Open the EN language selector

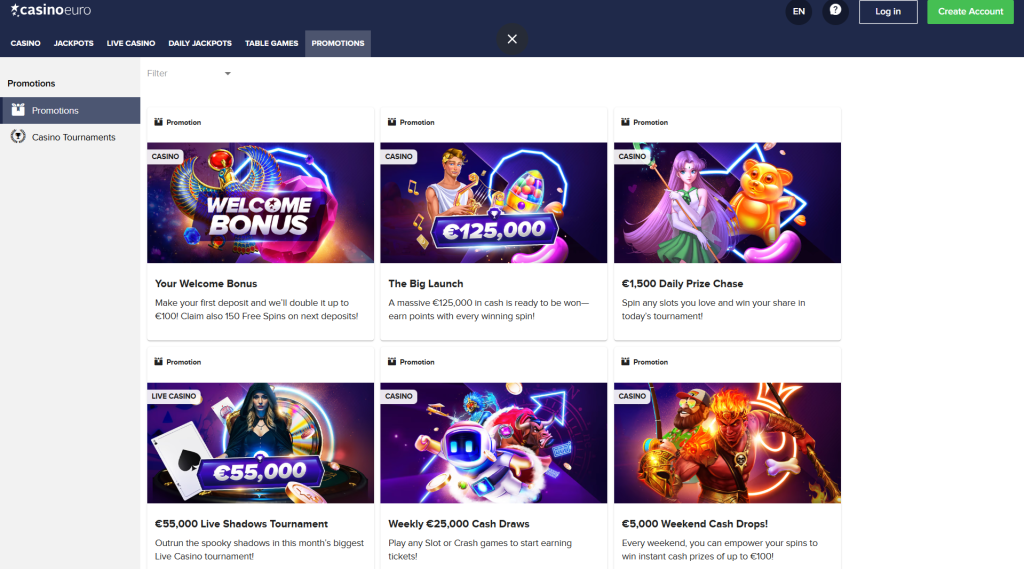(x=798, y=12)
